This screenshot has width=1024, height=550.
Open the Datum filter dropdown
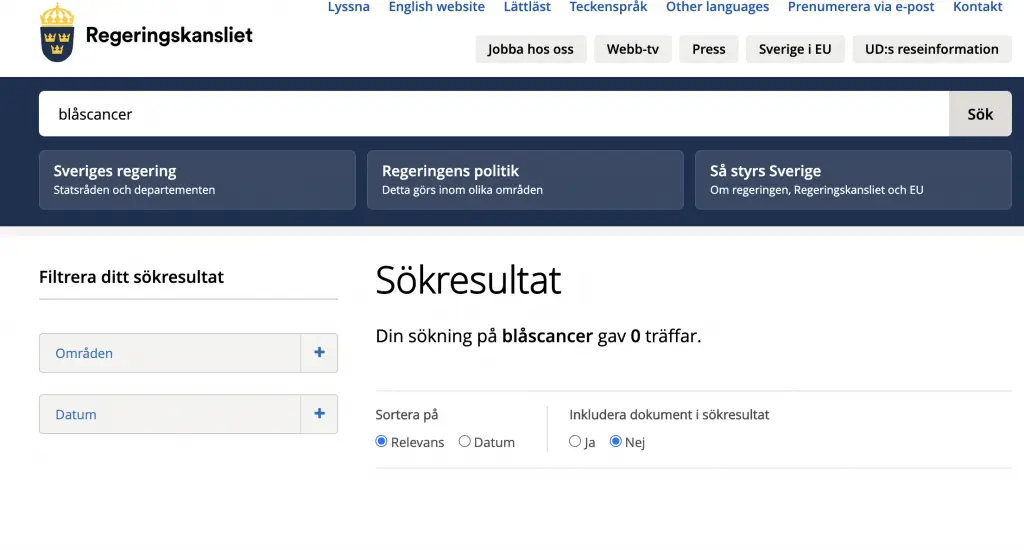click(x=170, y=414)
